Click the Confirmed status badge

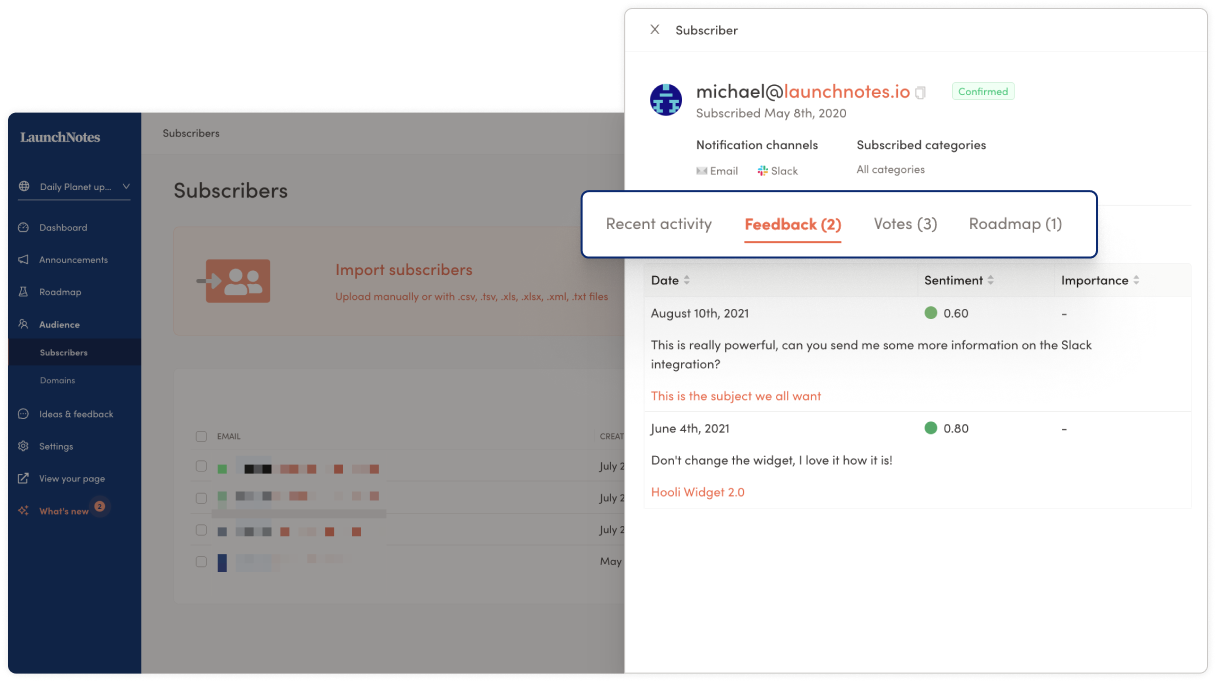click(983, 91)
